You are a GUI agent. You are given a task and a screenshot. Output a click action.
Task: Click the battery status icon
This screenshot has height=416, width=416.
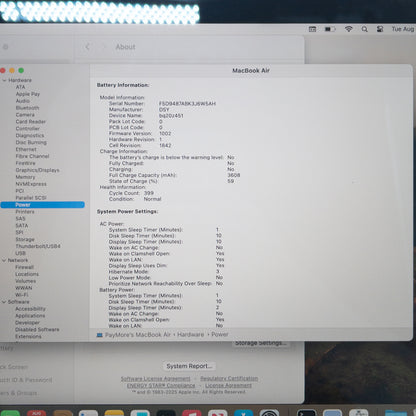pos(330,29)
